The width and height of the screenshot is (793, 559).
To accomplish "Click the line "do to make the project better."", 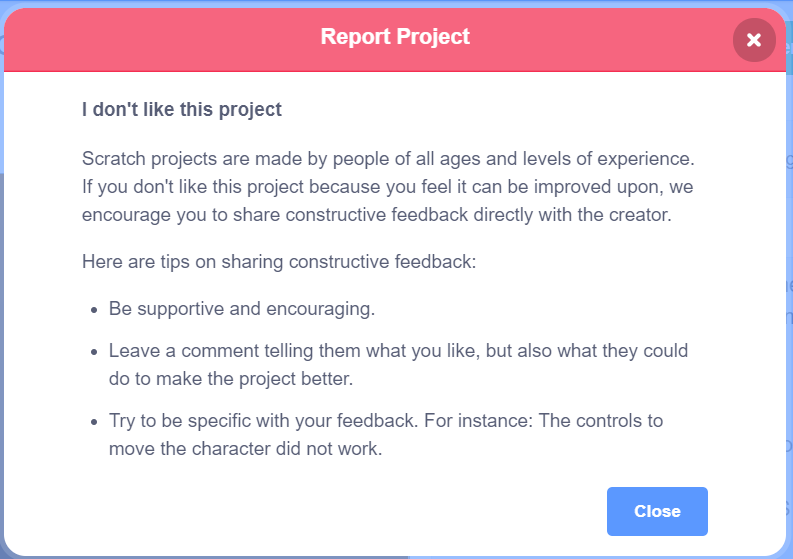I will [231, 378].
